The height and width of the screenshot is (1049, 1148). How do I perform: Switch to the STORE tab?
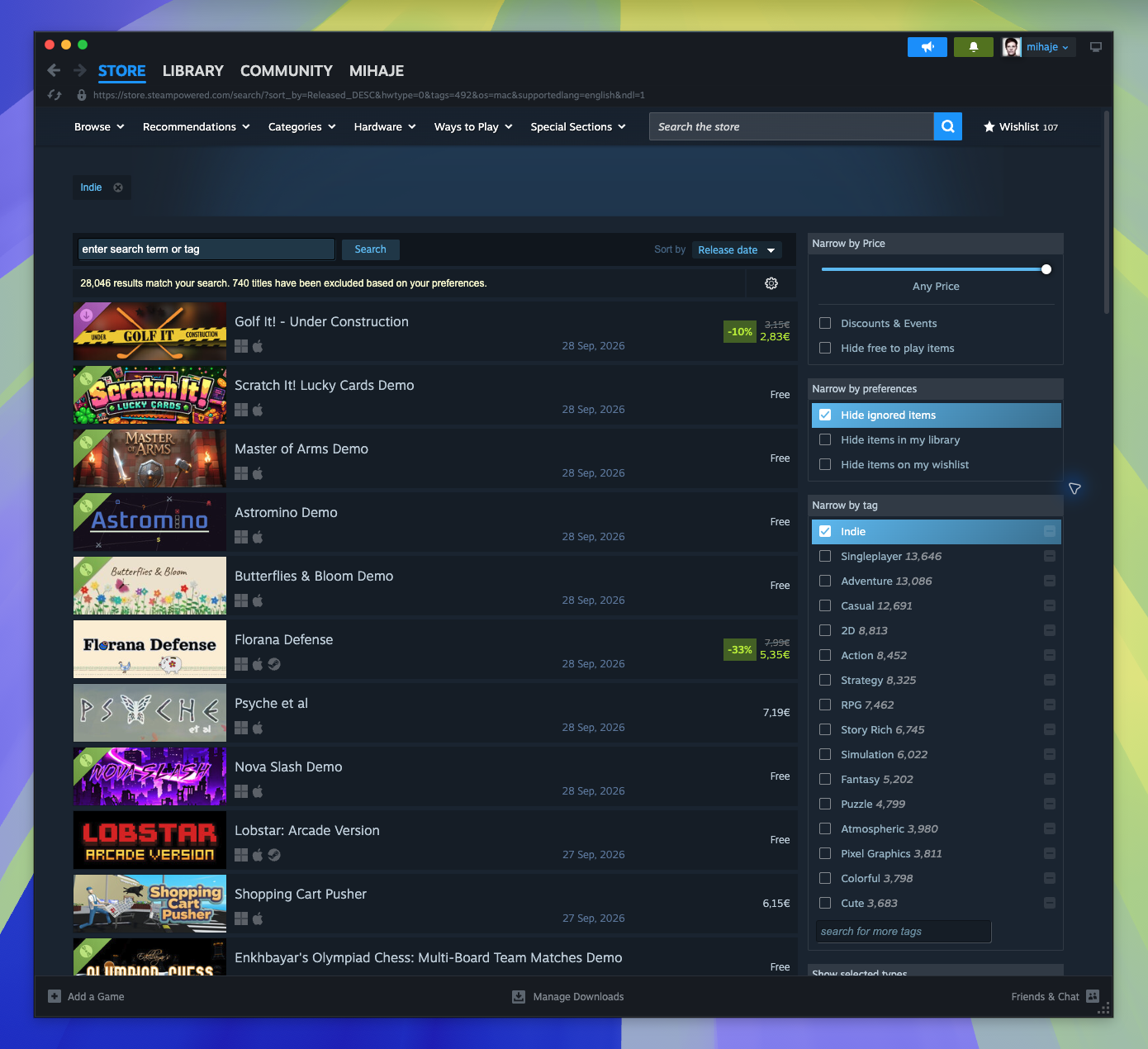(x=121, y=71)
